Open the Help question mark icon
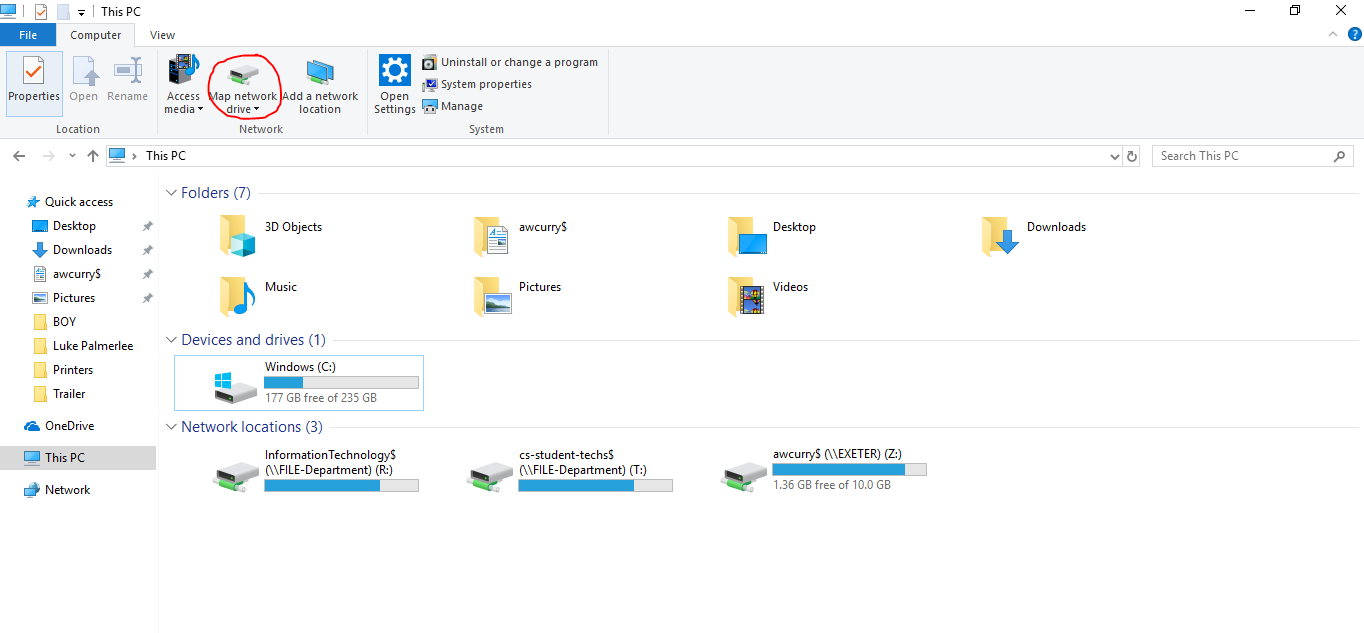The width and height of the screenshot is (1364, 633). click(x=1355, y=34)
